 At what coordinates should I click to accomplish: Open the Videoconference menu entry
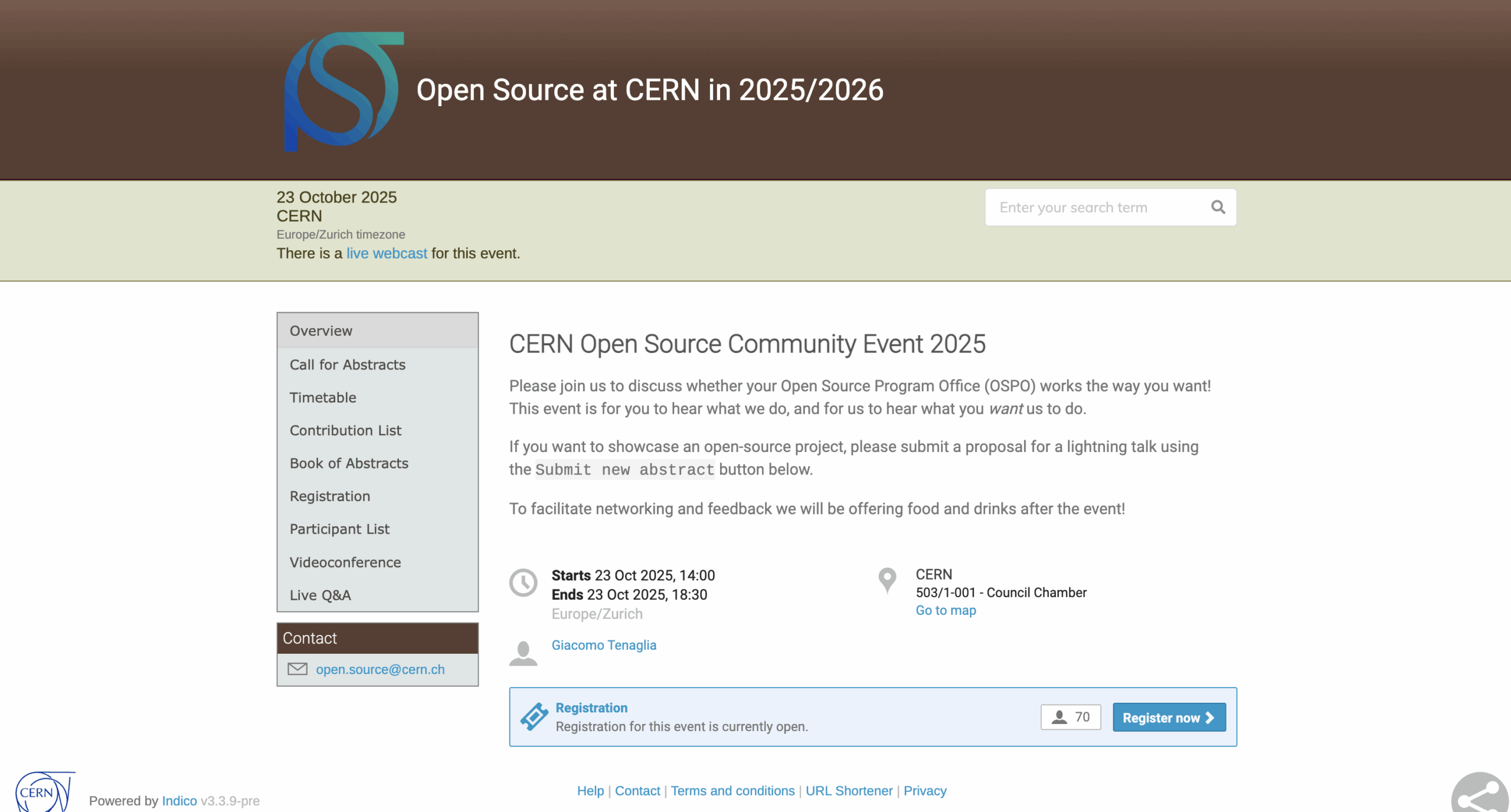click(x=345, y=562)
